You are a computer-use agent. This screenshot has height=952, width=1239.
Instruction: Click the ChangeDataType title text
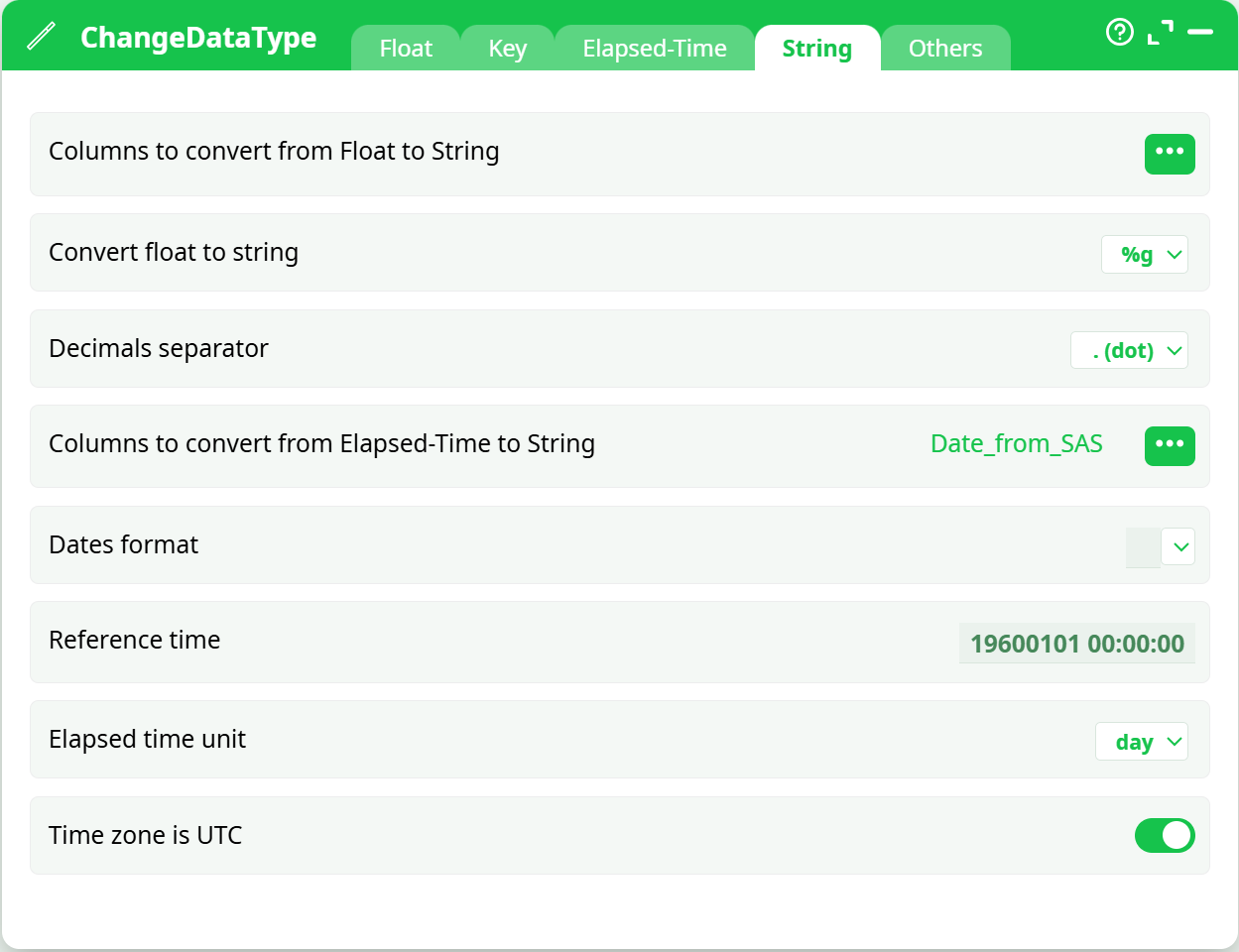click(198, 38)
